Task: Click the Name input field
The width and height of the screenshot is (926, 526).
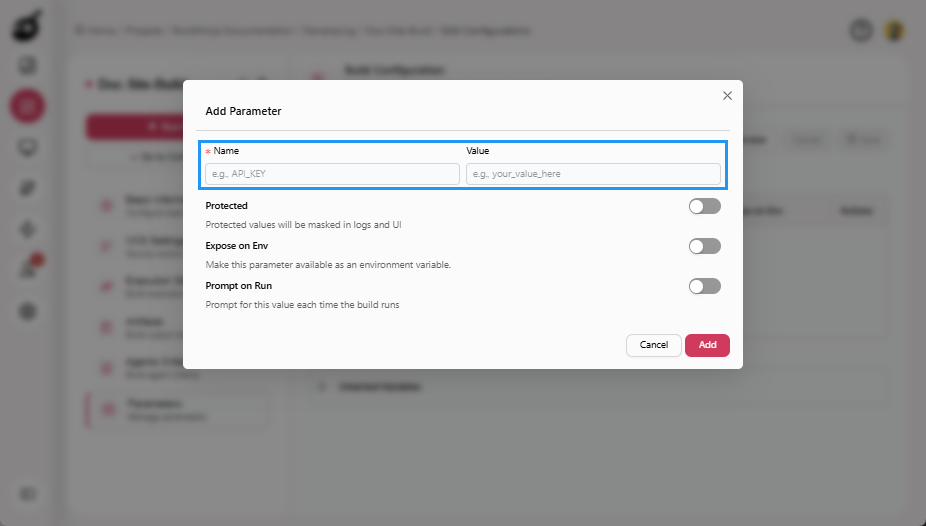Action: (x=332, y=174)
